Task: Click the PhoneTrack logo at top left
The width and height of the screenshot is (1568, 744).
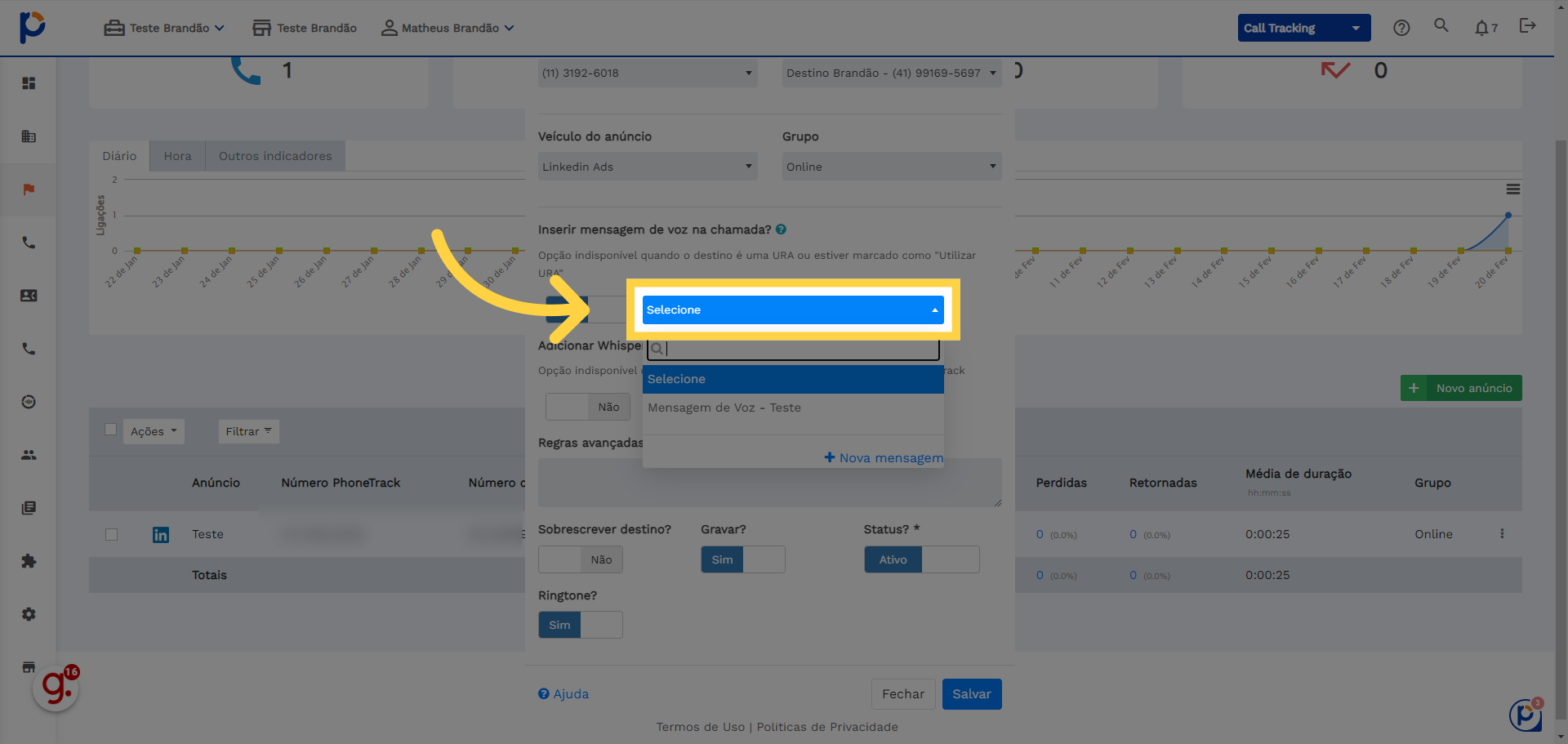Action: point(32,27)
